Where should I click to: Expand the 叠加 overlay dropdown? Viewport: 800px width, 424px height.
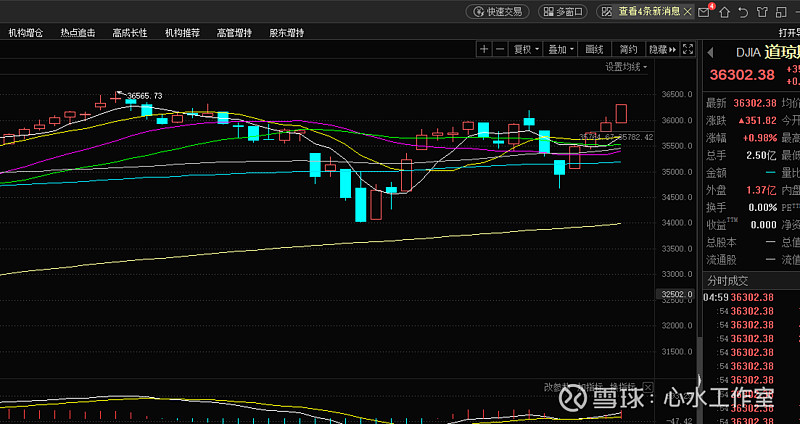point(561,49)
